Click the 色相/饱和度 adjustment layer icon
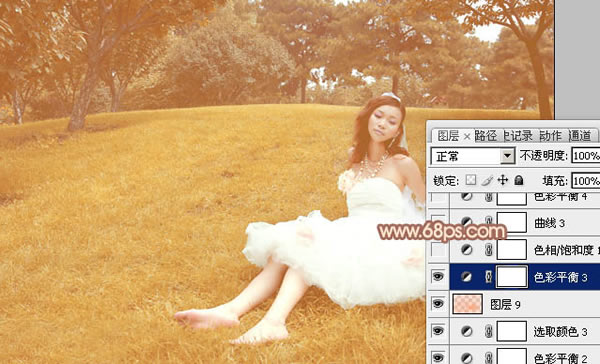This screenshot has width=600, height=364. (466, 250)
